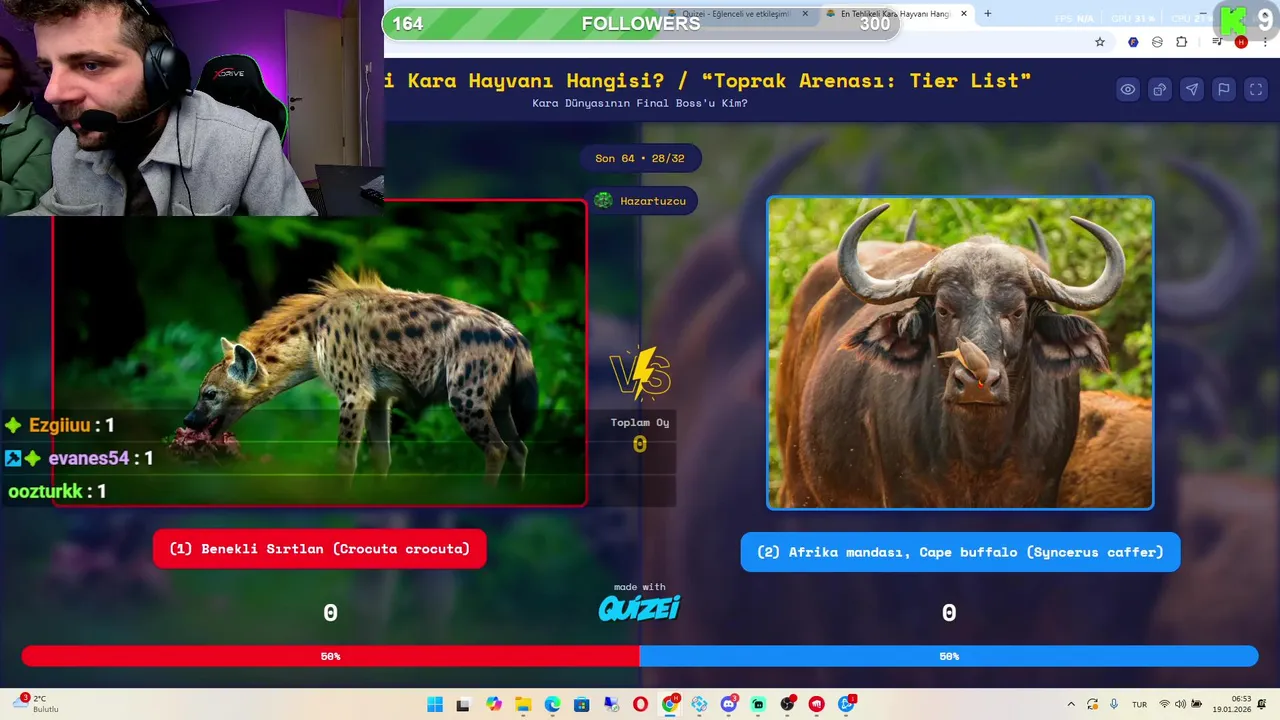The width and height of the screenshot is (1280, 720).
Task: Click the microphone tray icon
Action: click(x=1114, y=705)
